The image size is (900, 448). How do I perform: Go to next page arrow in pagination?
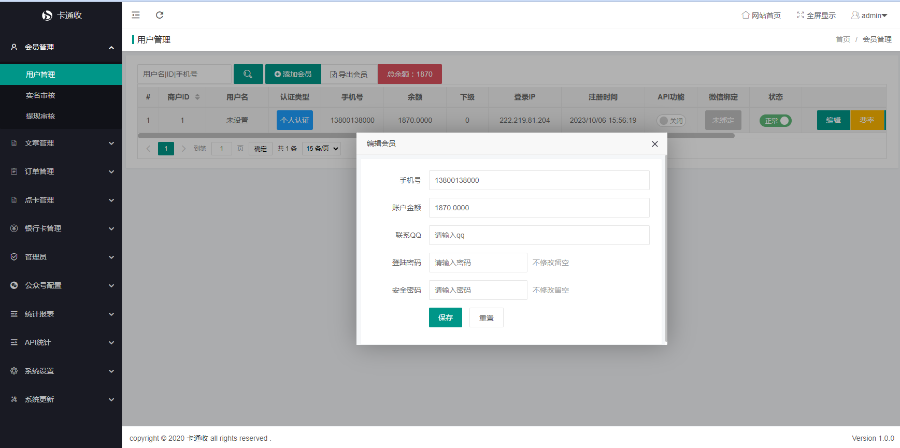[x=184, y=149]
